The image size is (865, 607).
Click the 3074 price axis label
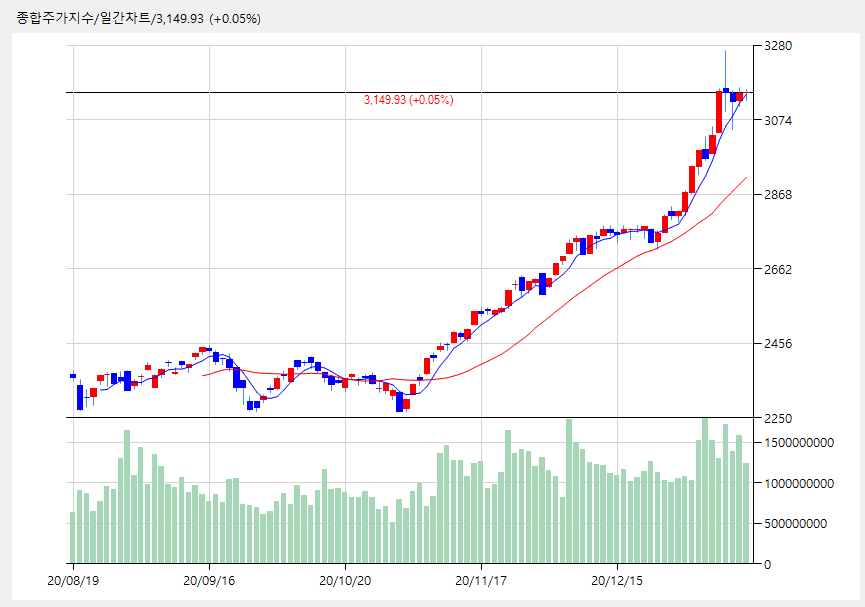pos(778,120)
